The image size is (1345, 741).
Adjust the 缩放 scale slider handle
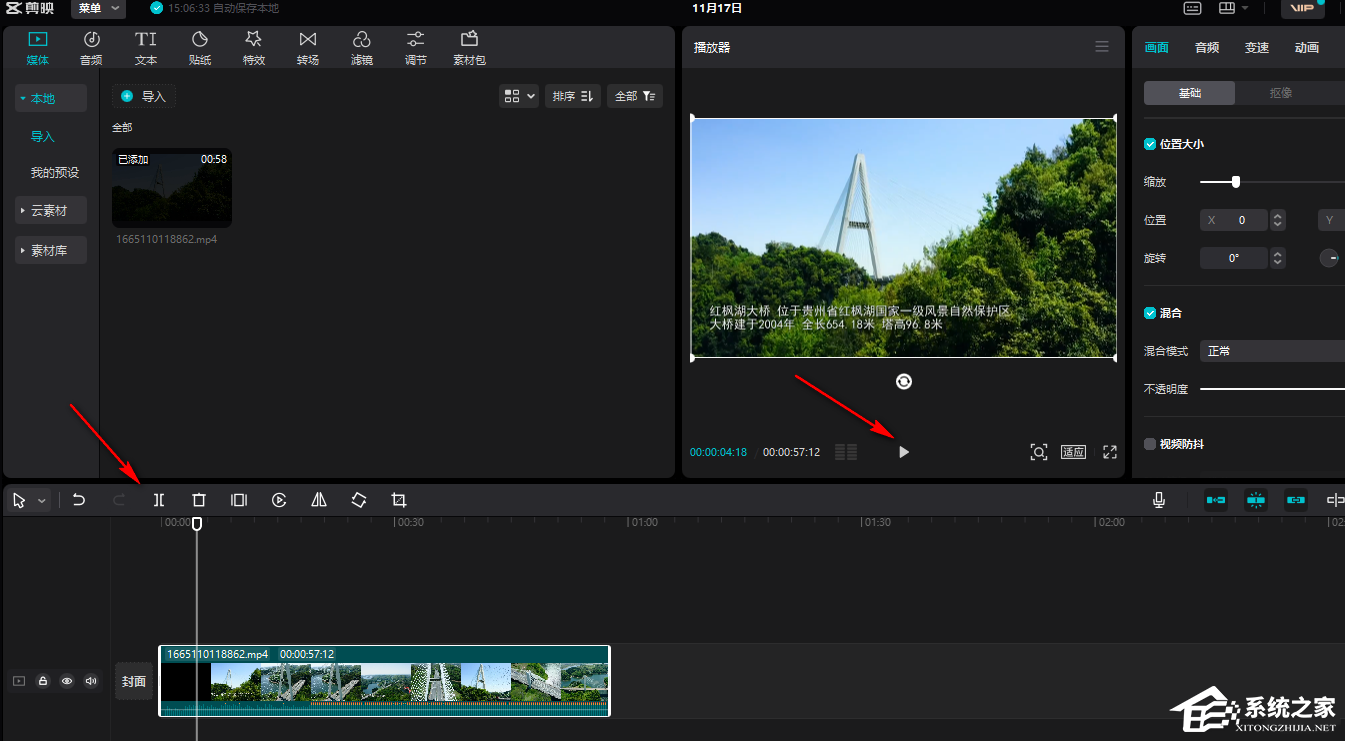point(1236,182)
